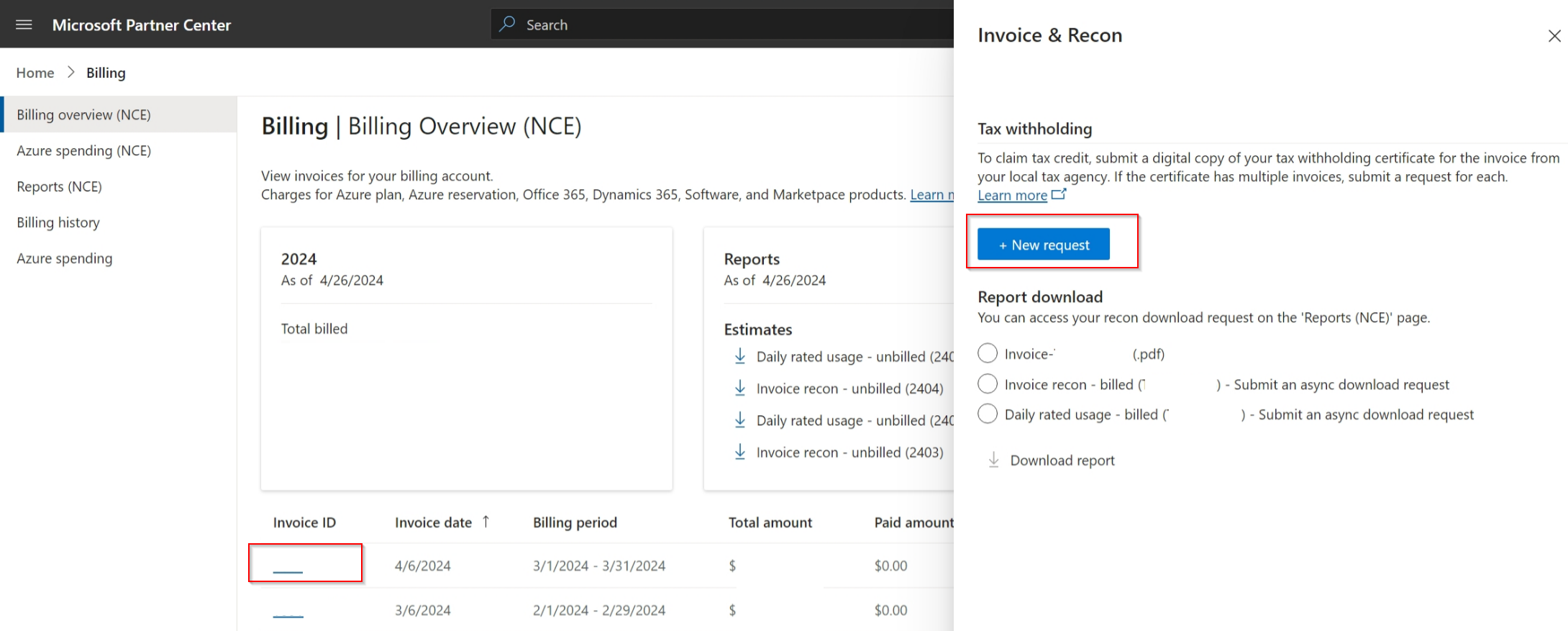
Task: Click Invoice recon - unbilled (2404) link
Action: point(849,389)
